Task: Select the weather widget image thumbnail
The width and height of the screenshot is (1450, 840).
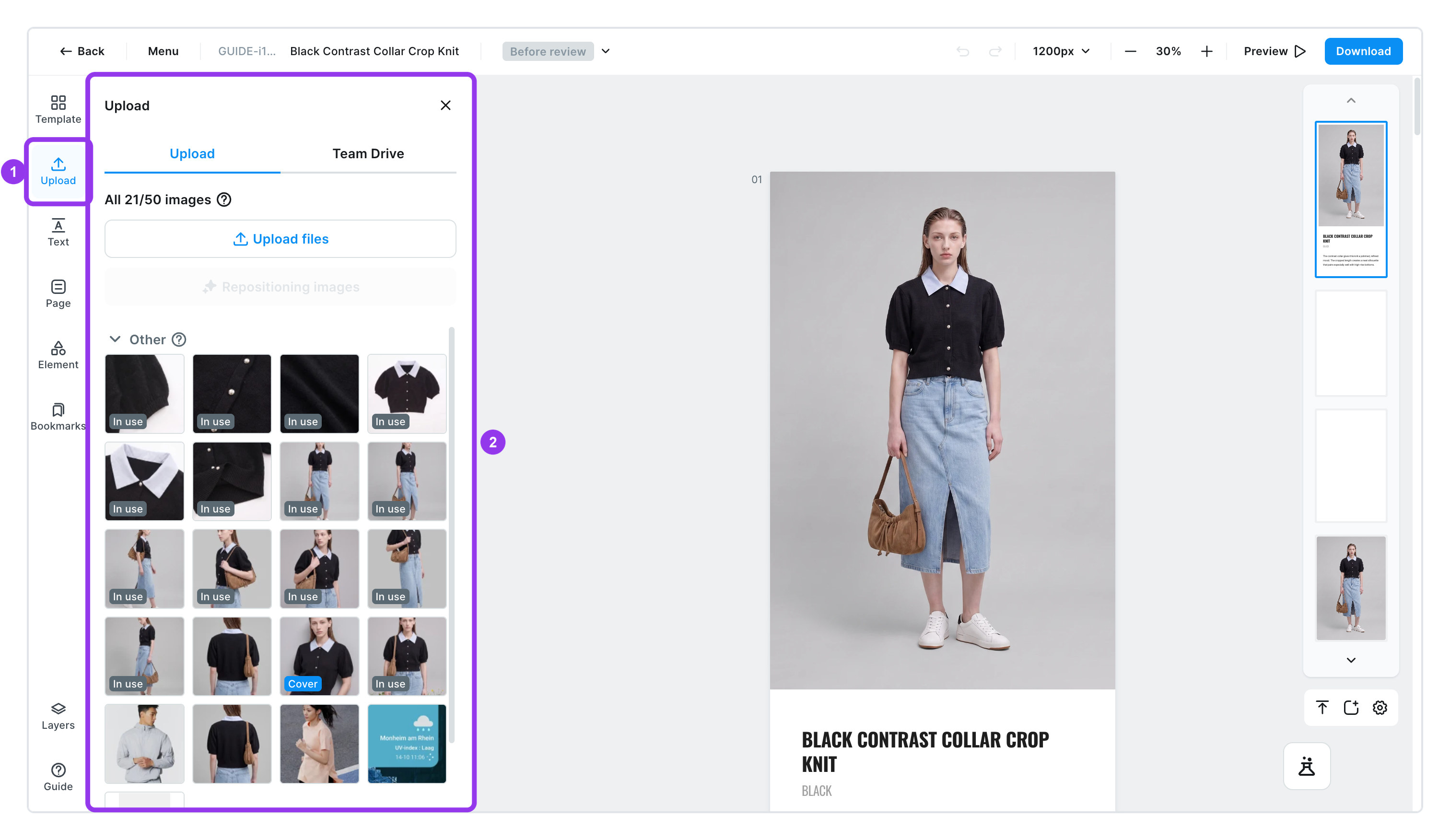Action: [407, 743]
